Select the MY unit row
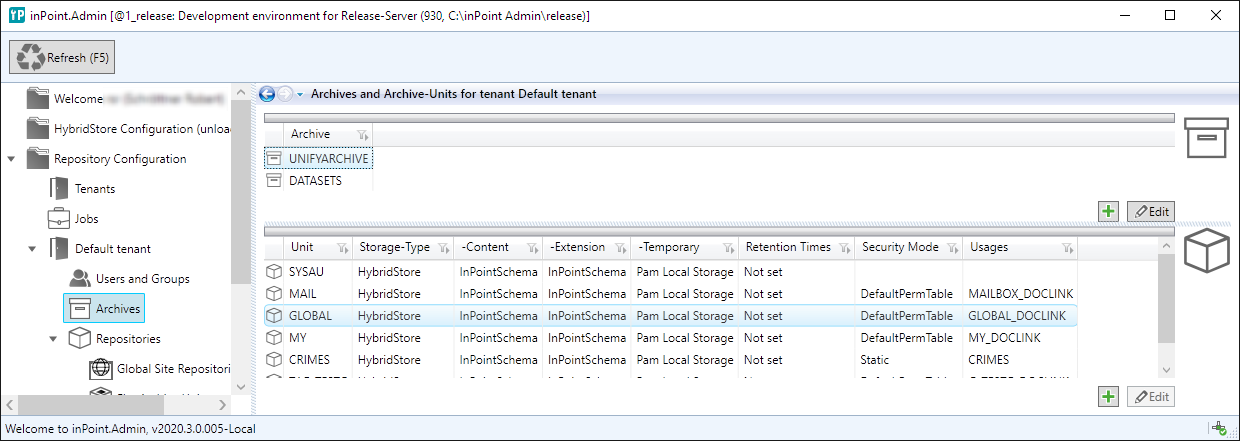 click(x=671, y=338)
